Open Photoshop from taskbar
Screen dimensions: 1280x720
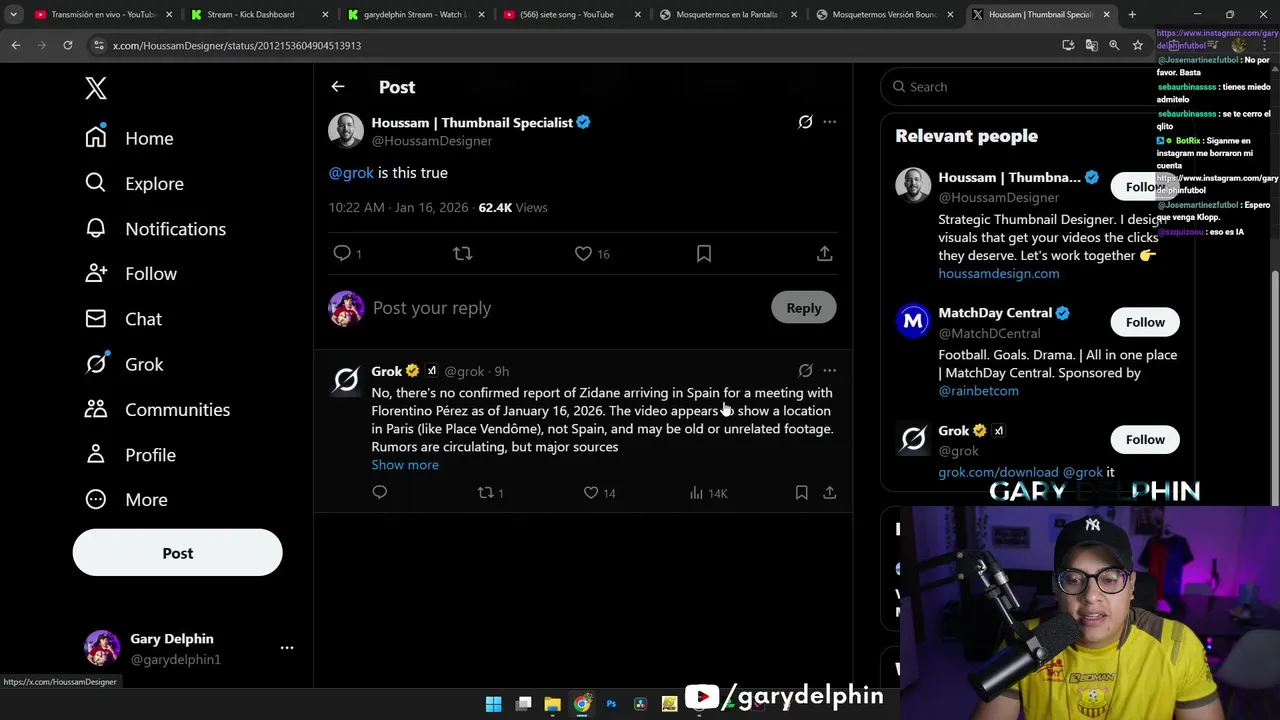click(611, 704)
